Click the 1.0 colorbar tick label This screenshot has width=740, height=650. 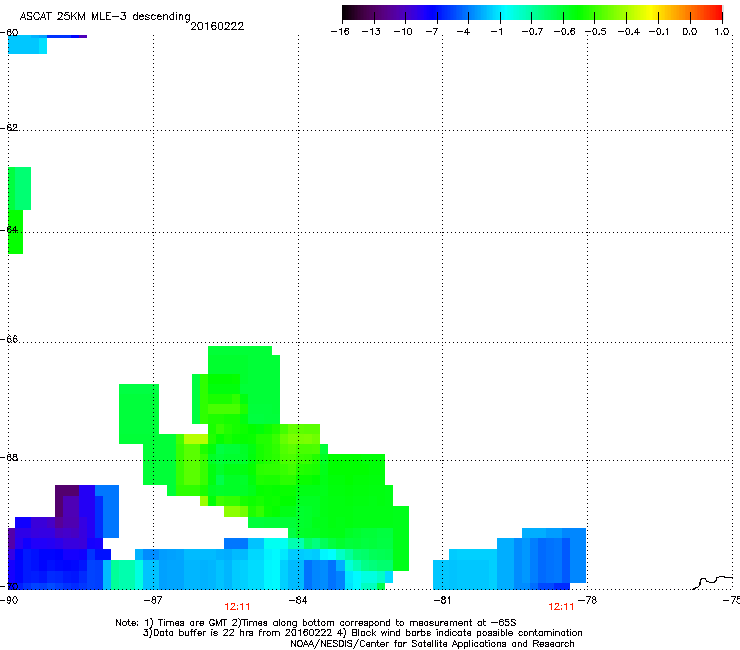click(x=722, y=32)
